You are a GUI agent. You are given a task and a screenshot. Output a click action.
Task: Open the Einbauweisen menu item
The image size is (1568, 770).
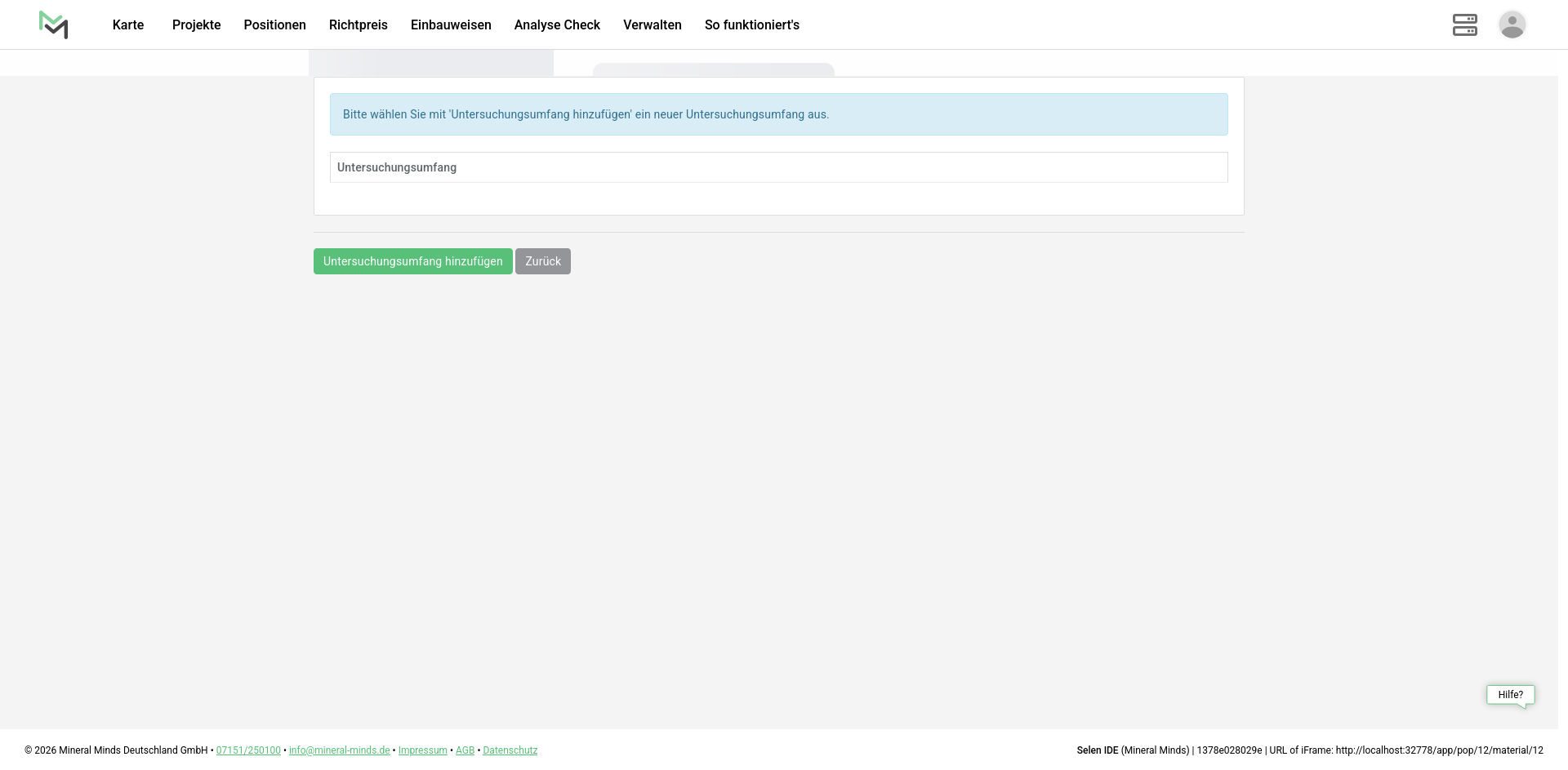point(451,25)
